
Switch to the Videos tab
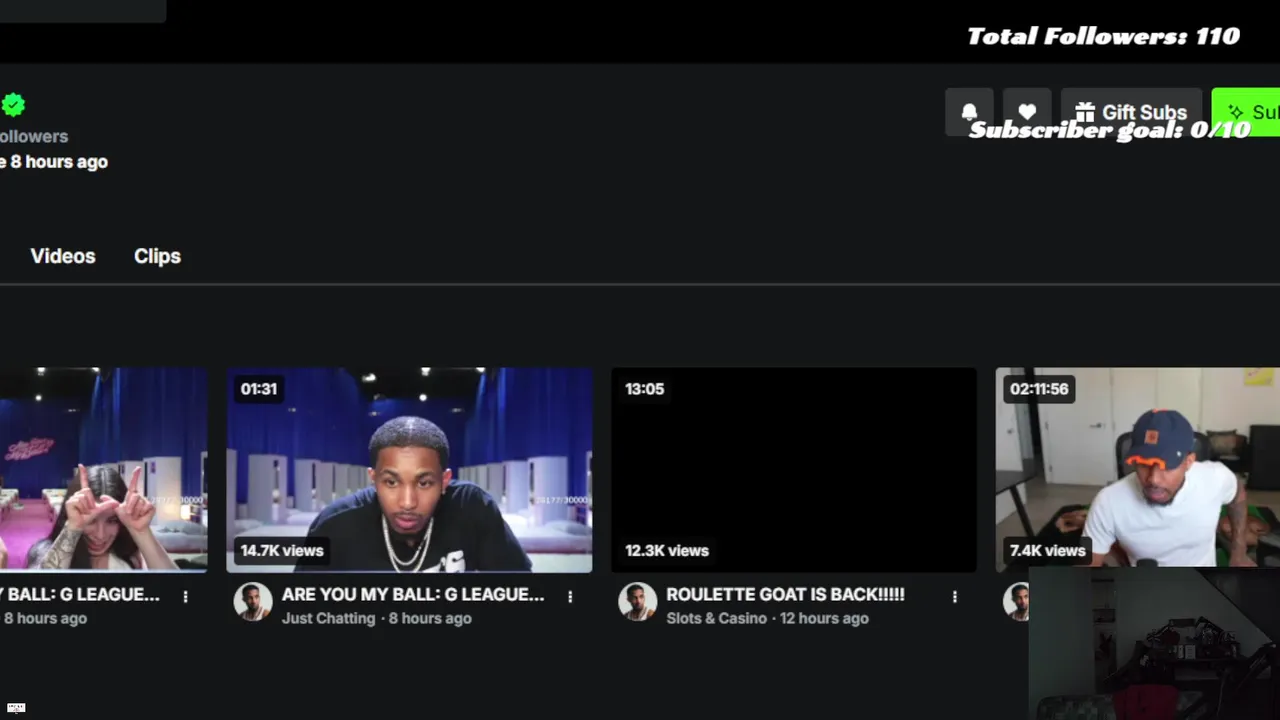(63, 256)
